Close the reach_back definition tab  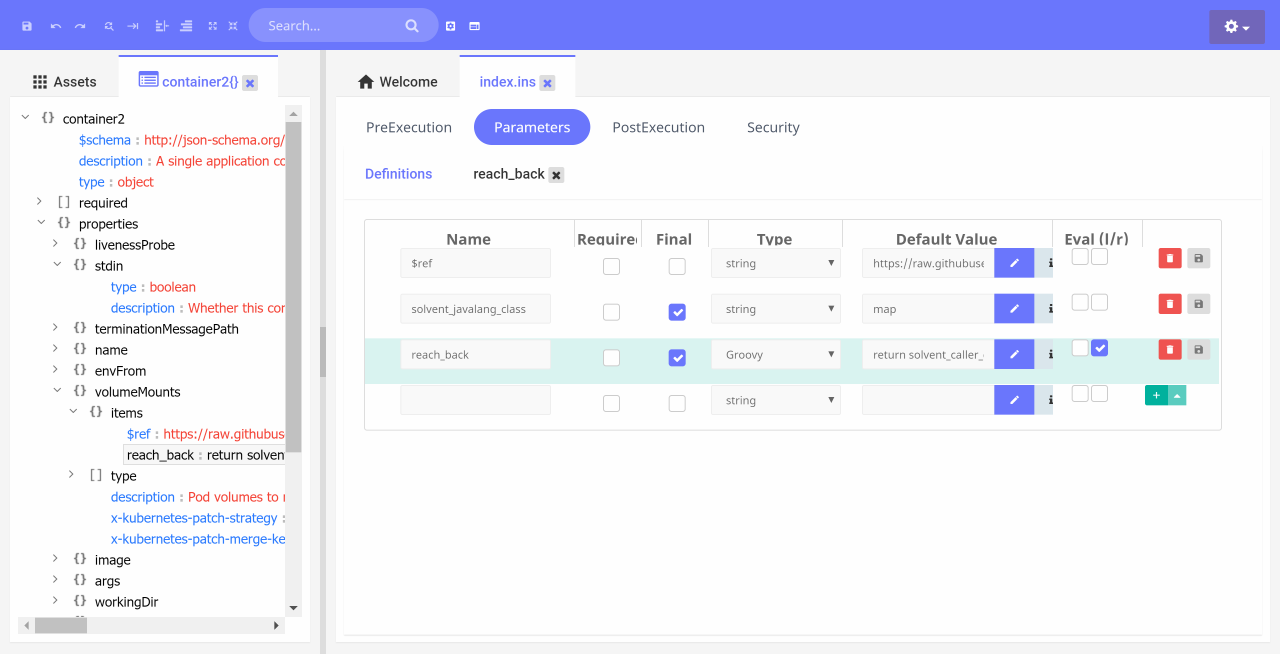click(557, 175)
